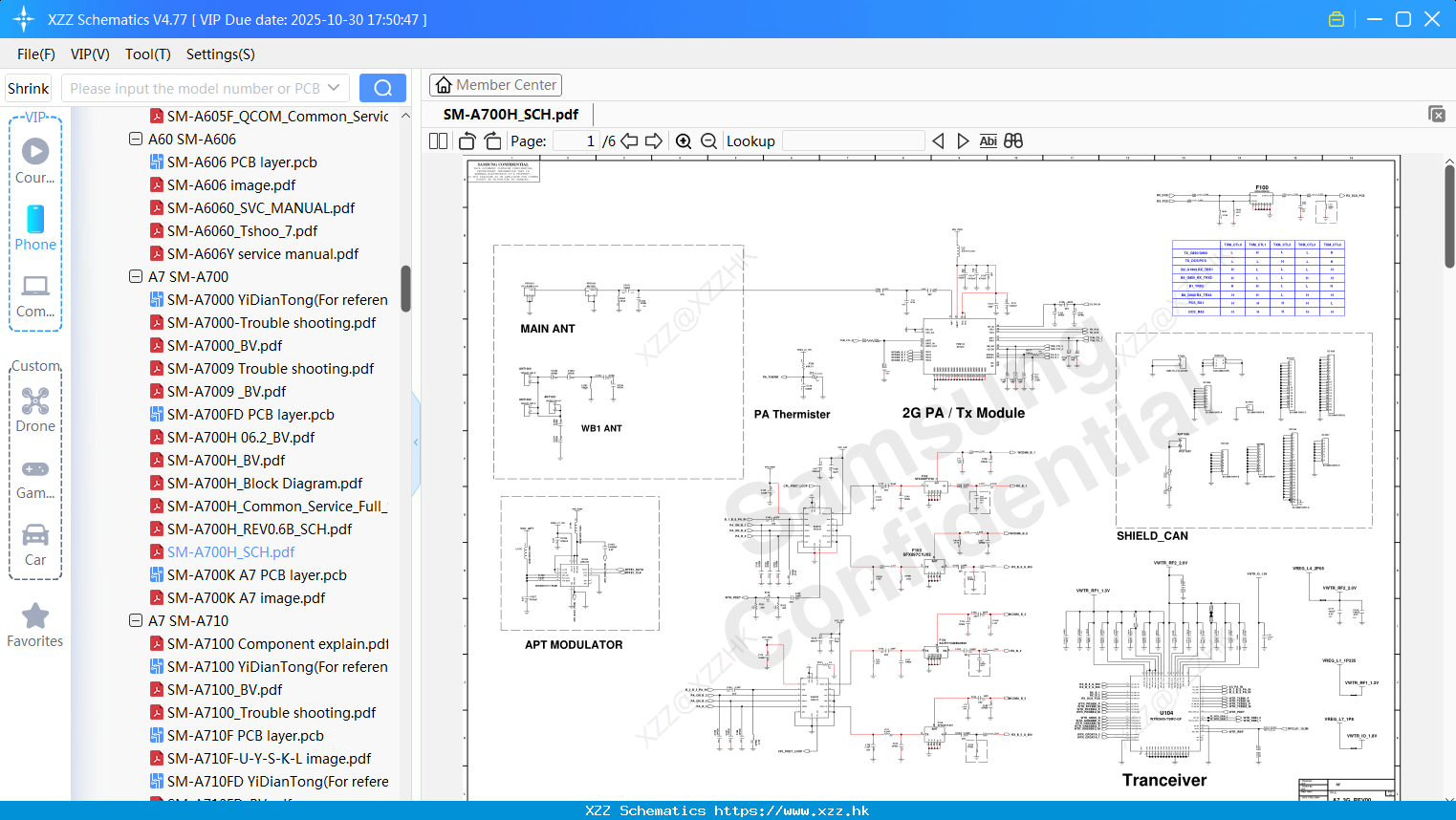Select the SM-A700H_SCH.pdf document tab
The height and width of the screenshot is (820, 1456).
pyautogui.click(x=511, y=115)
